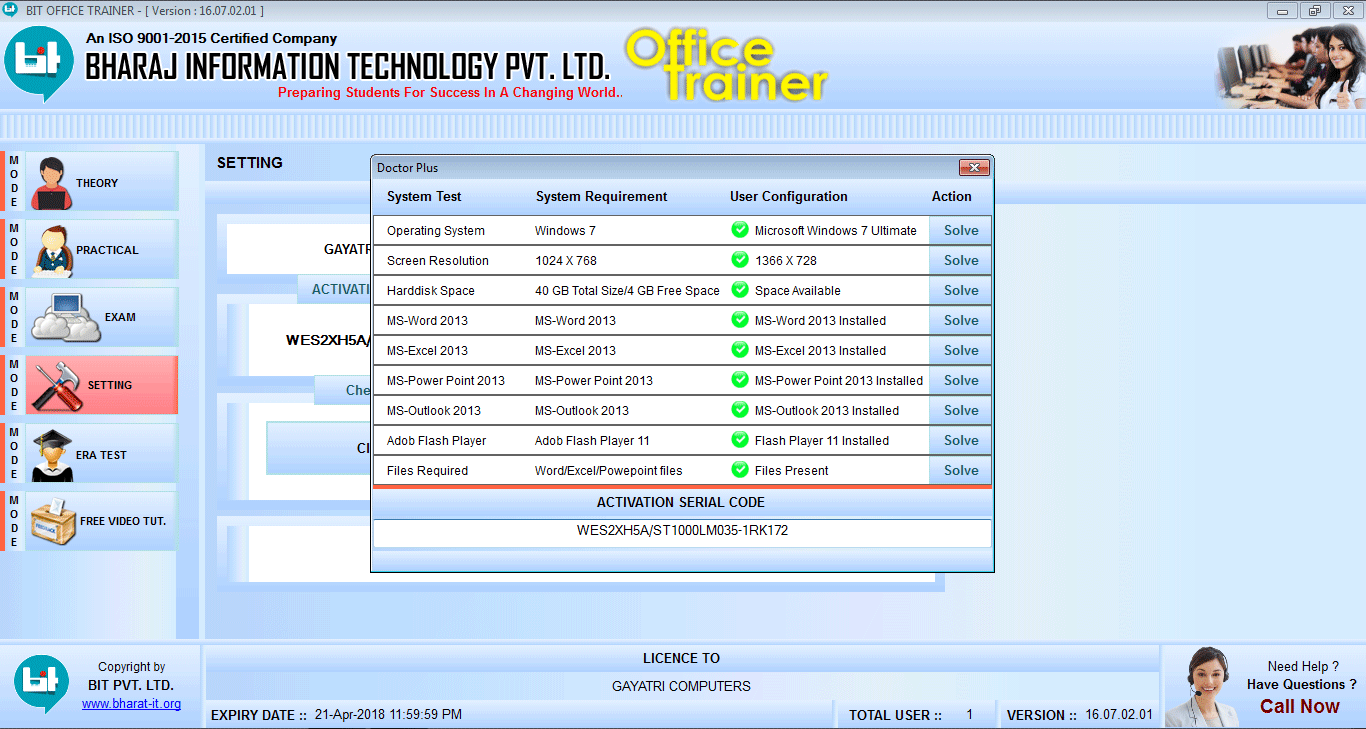Click the version value 16.07.02.01 in footer
The height and width of the screenshot is (729, 1366).
tap(1119, 715)
